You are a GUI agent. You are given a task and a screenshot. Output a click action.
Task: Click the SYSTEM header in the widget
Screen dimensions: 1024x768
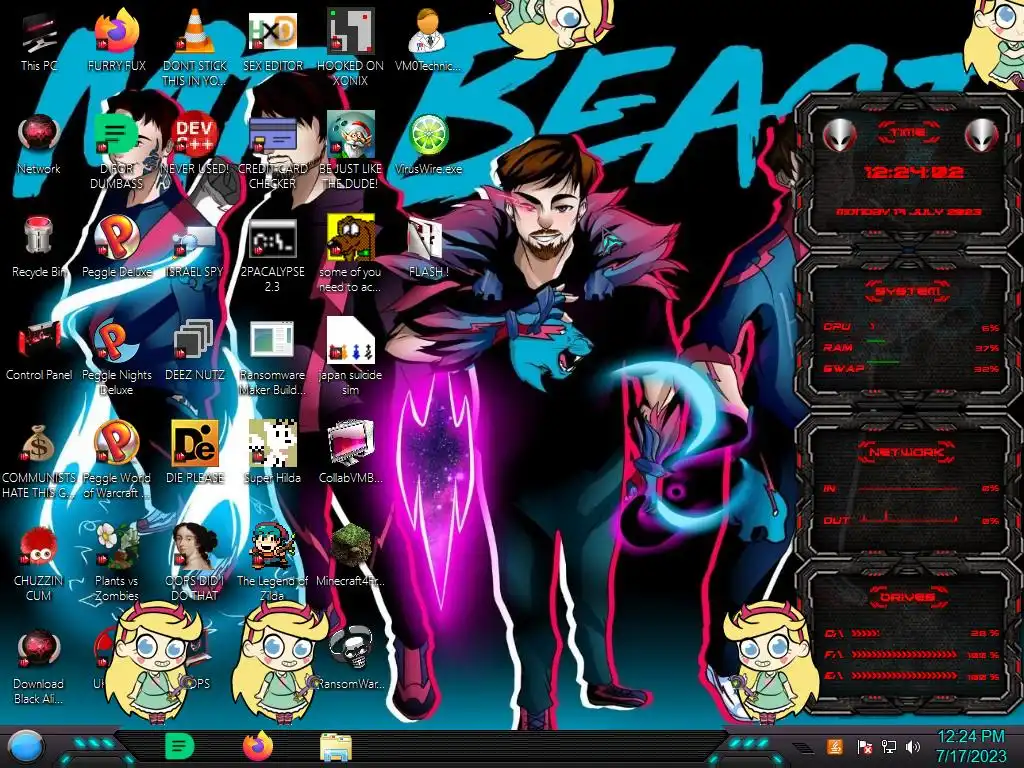908,291
